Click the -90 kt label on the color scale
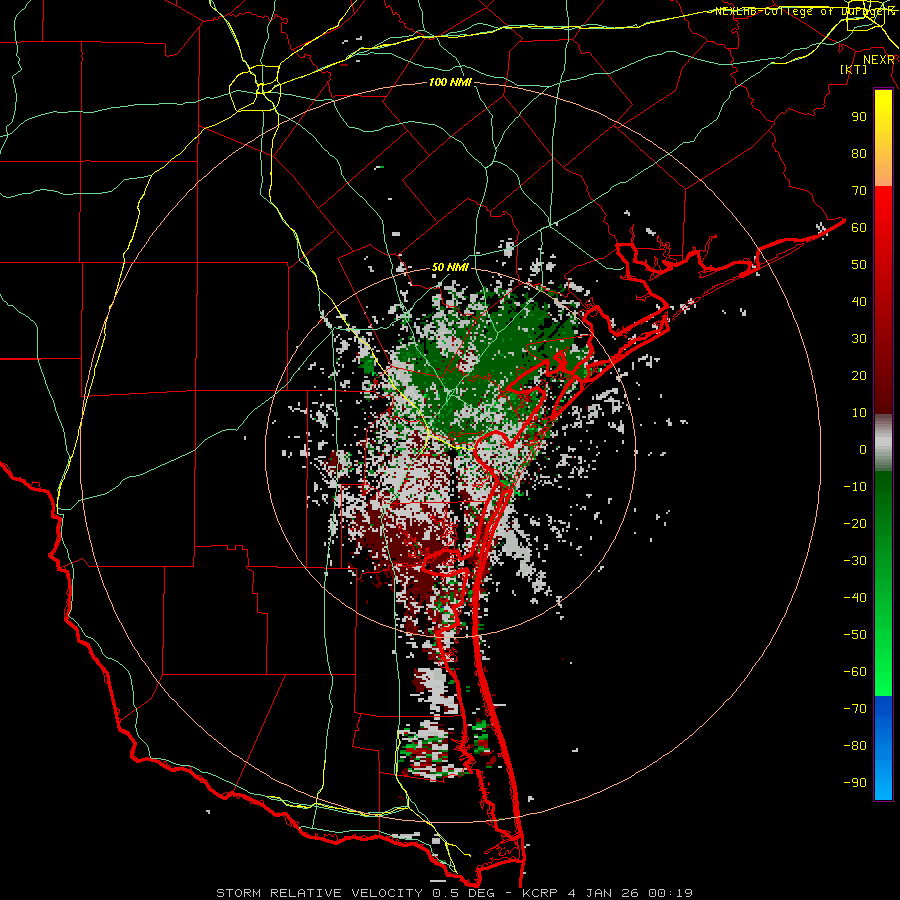 point(855,783)
